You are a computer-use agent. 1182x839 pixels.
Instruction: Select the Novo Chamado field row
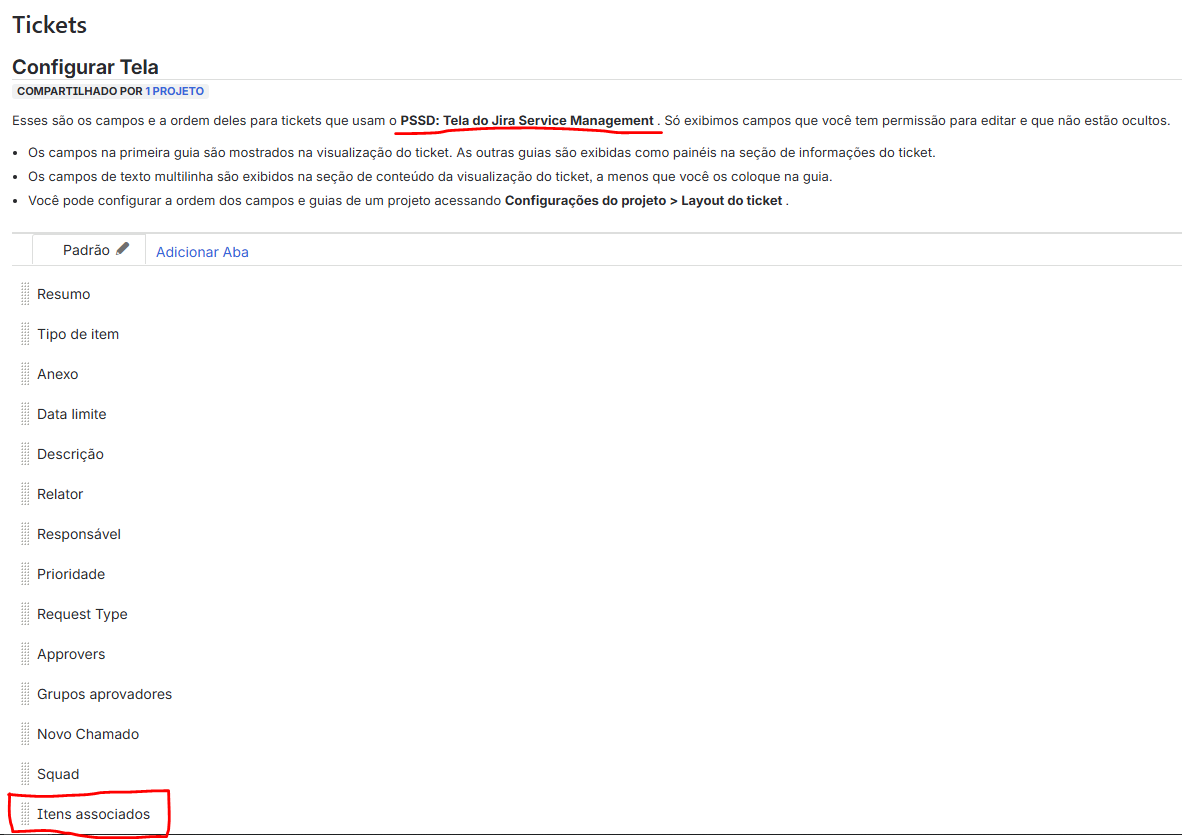tap(597, 733)
